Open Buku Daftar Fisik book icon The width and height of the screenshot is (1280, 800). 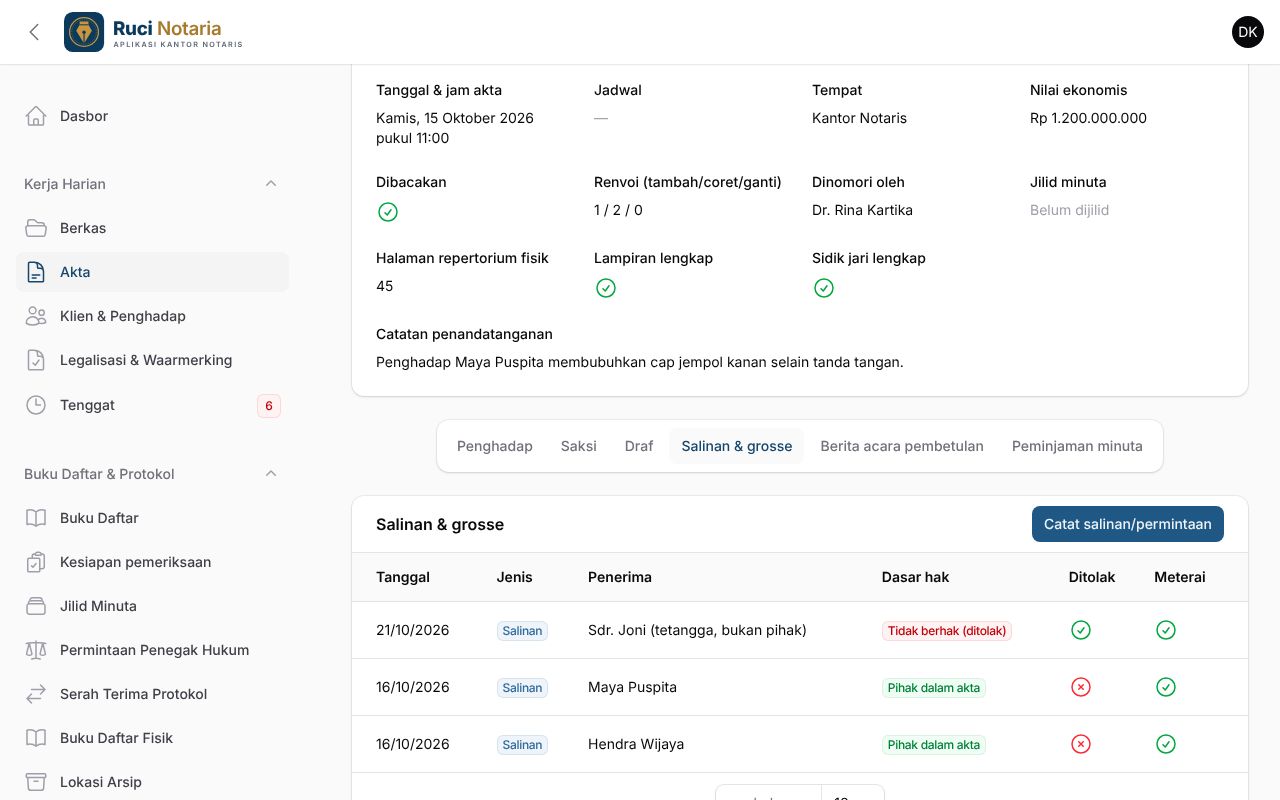pyautogui.click(x=36, y=738)
